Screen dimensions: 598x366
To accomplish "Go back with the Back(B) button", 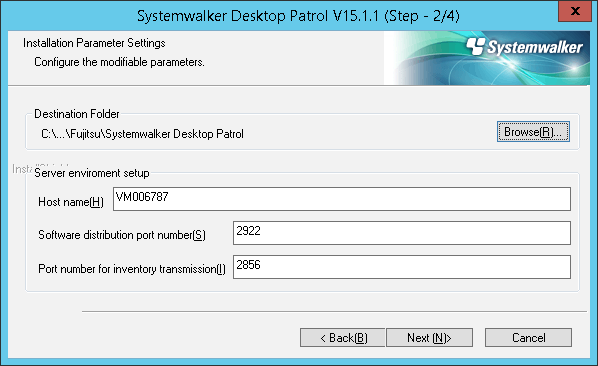I will click(342, 337).
